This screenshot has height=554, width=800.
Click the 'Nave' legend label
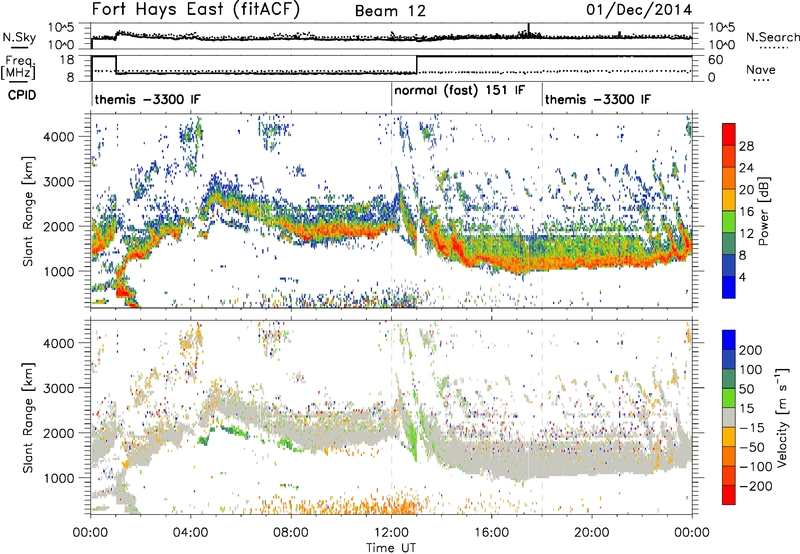click(761, 69)
